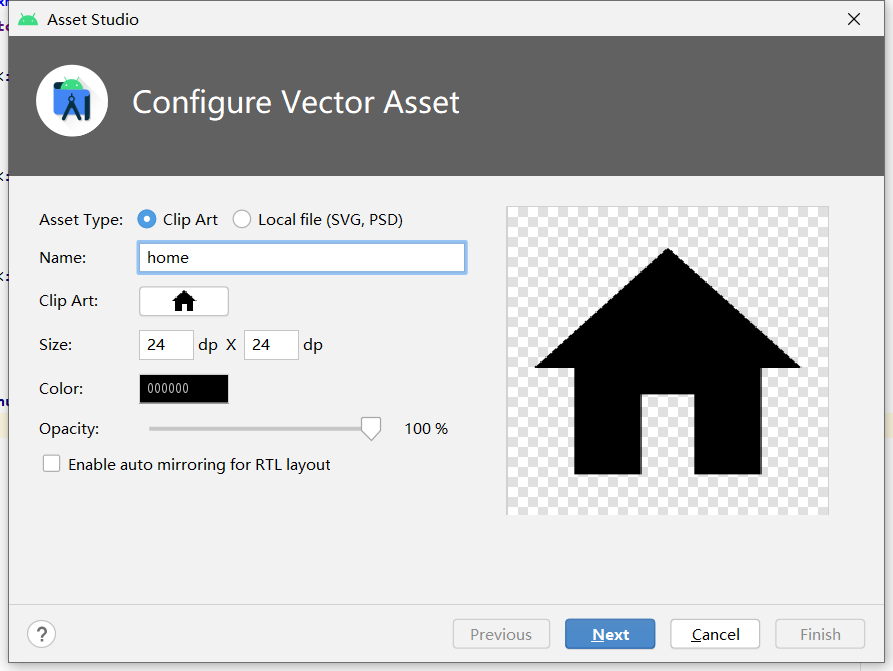The width and height of the screenshot is (893, 671).
Task: Click the opacity slider handle
Action: [x=370, y=427]
